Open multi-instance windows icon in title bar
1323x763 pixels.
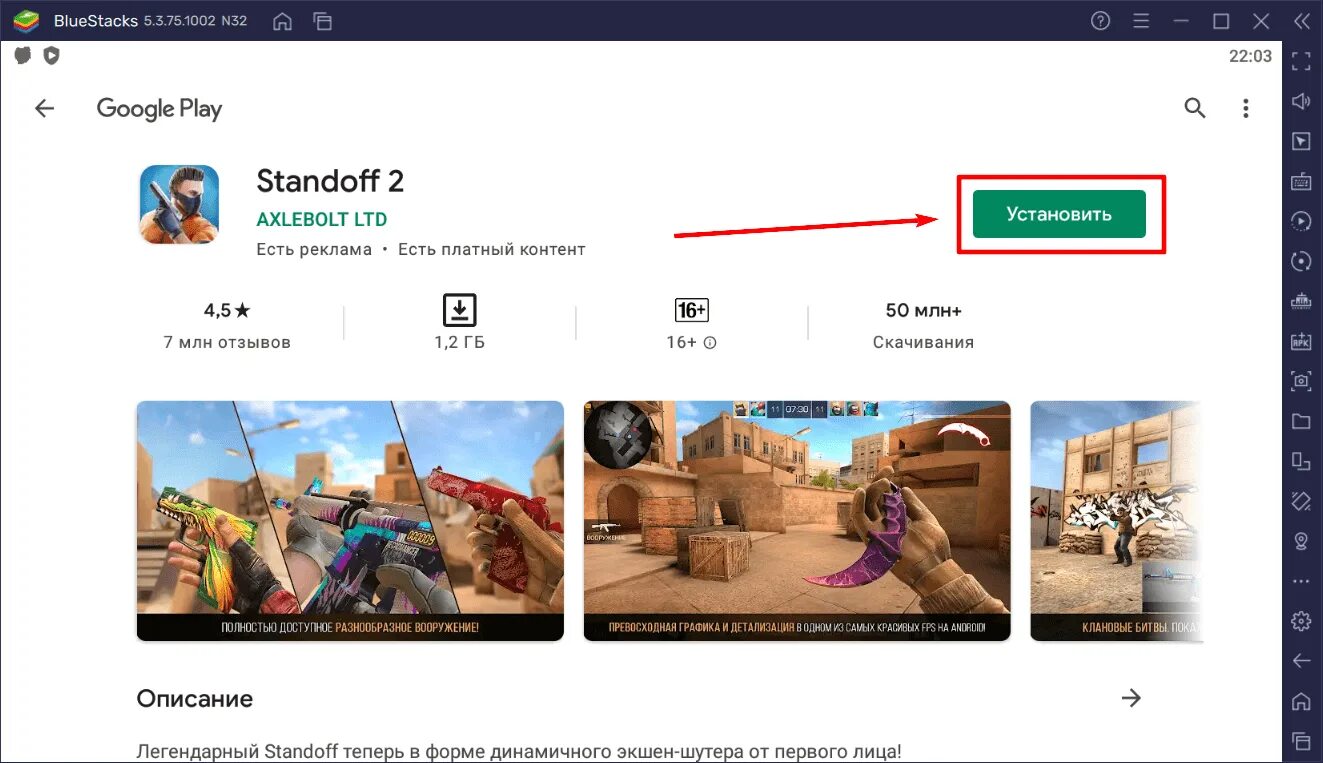322,21
